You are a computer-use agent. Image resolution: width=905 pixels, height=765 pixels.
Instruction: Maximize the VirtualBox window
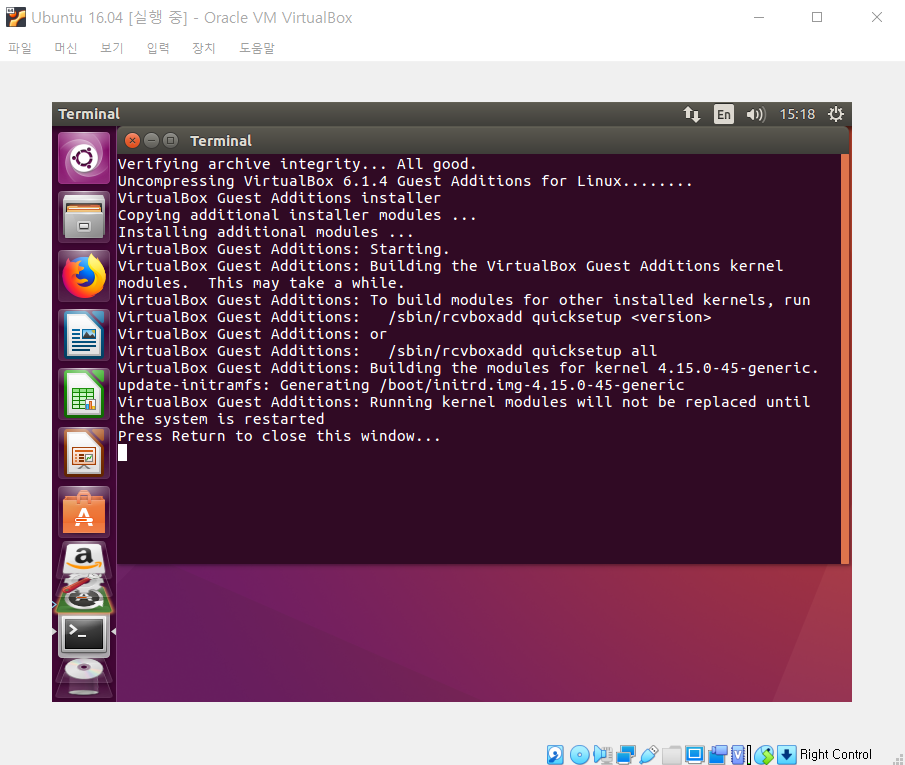click(817, 17)
